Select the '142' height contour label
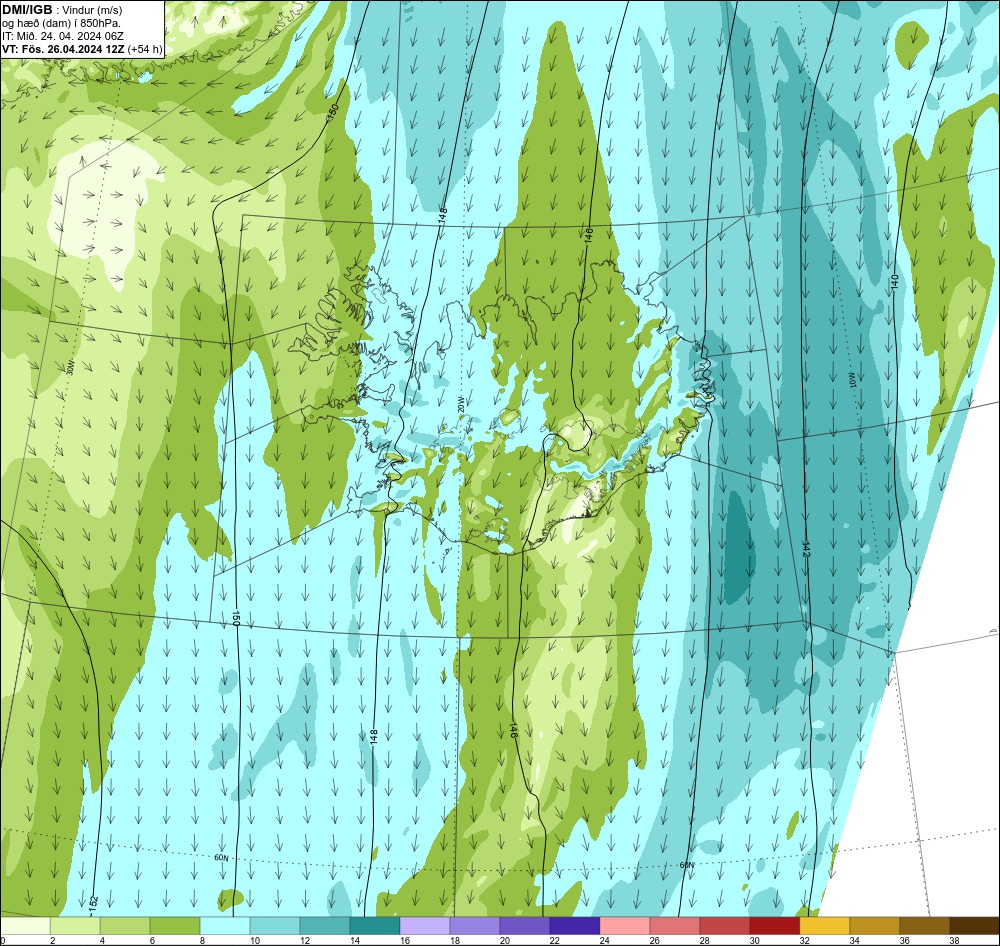Viewport: 1000px width, 946px height. [805, 550]
